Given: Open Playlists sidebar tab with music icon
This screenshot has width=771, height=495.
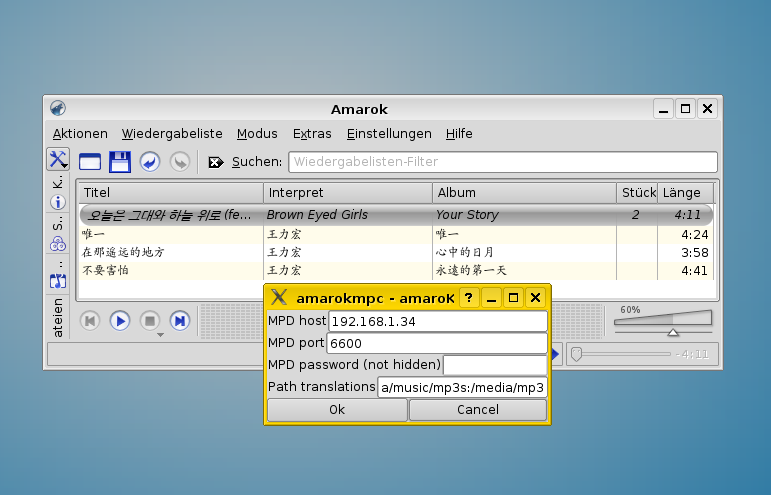Looking at the screenshot, I should (58, 275).
